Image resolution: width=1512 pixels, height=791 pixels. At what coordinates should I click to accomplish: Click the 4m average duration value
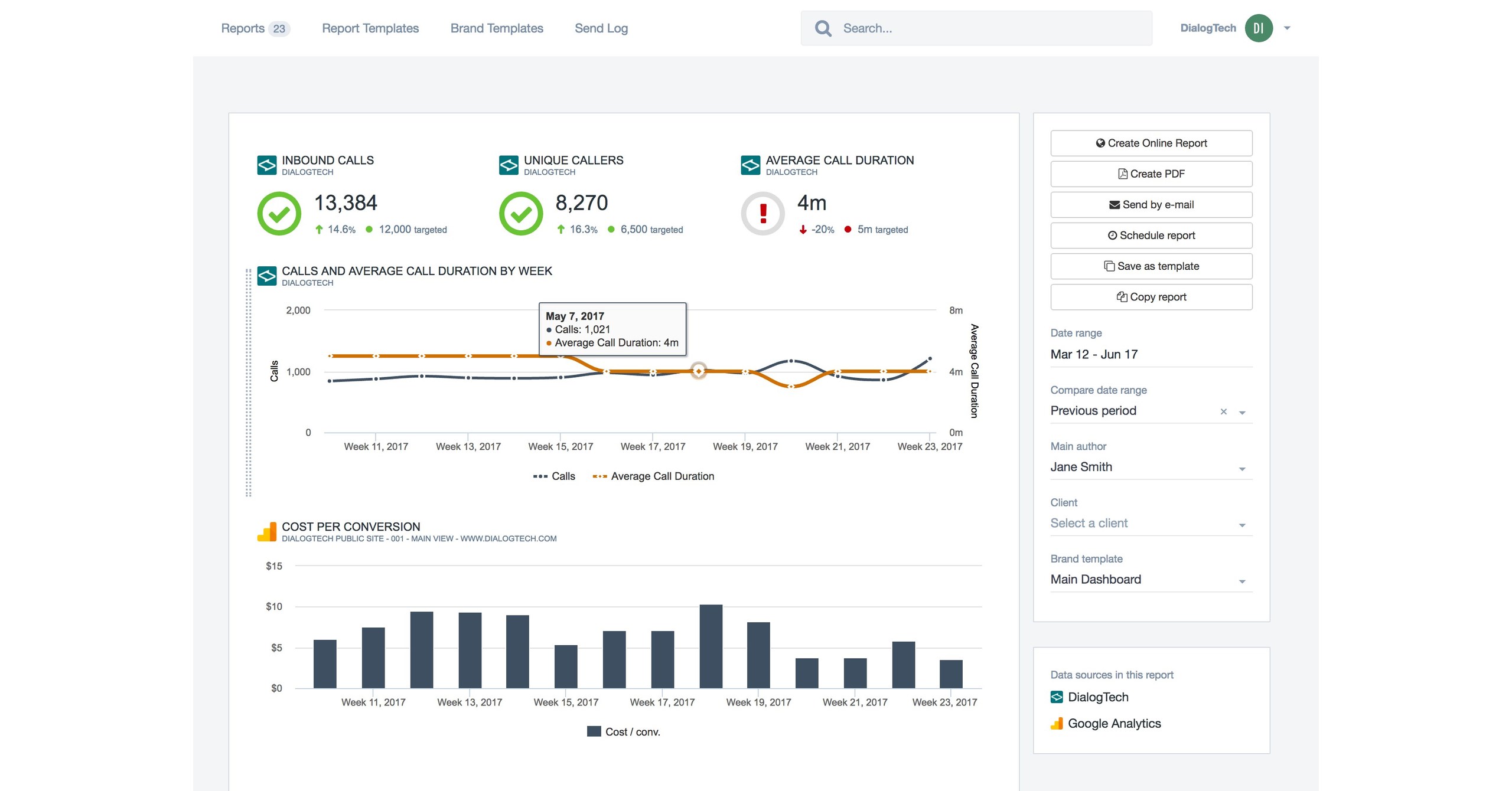coord(812,202)
